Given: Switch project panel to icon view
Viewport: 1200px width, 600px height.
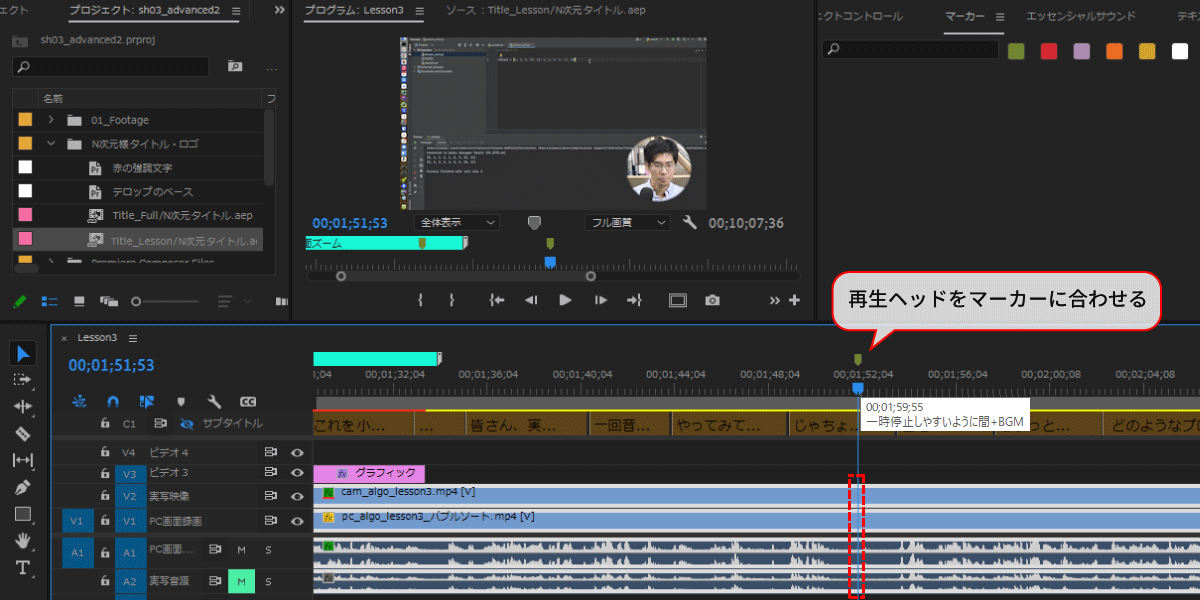Looking at the screenshot, I should [x=79, y=301].
